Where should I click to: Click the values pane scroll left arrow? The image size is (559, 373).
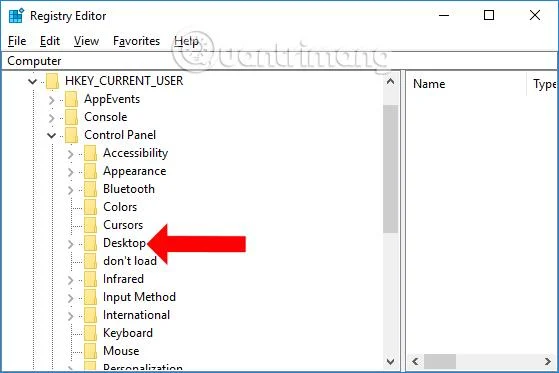(415, 362)
